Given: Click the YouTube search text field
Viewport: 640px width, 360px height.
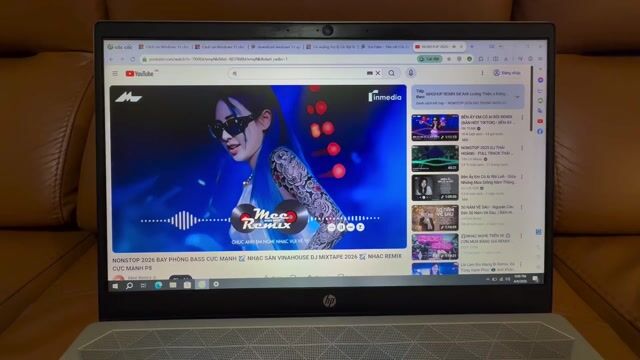Looking at the screenshot, I should pyautogui.click(x=299, y=73).
